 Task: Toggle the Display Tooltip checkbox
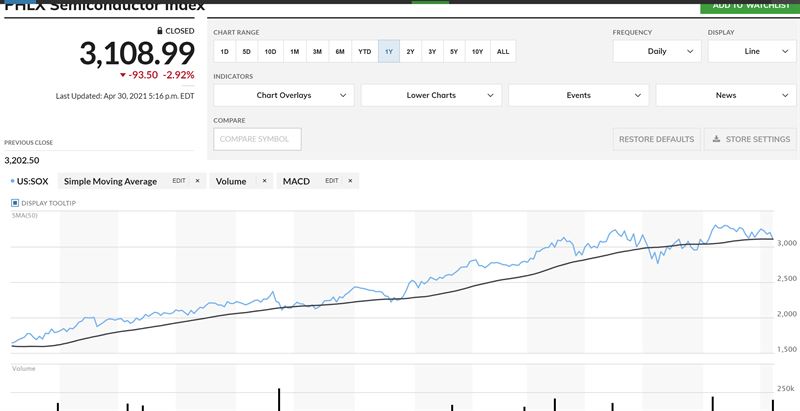coord(16,203)
